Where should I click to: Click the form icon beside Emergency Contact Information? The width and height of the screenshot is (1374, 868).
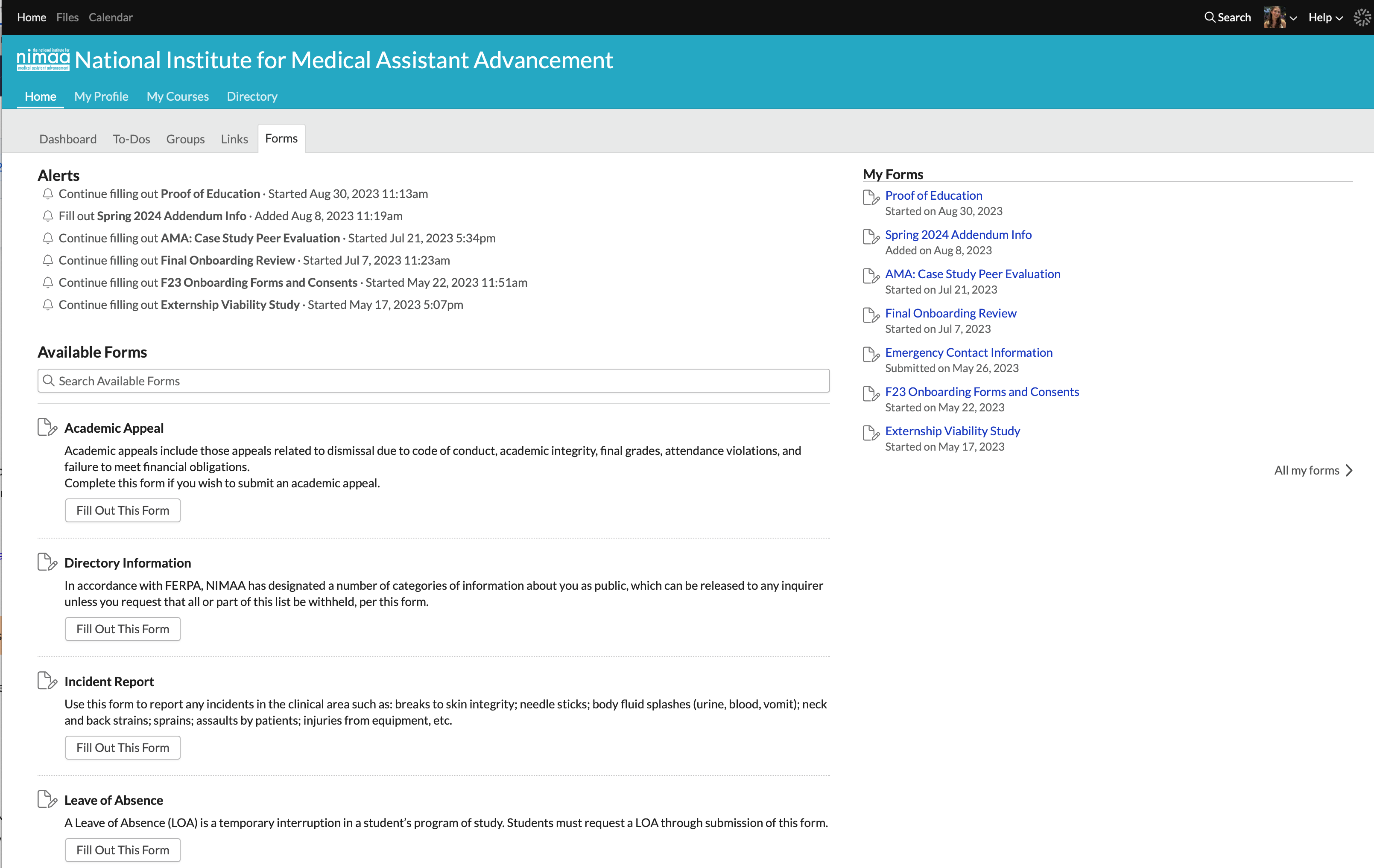(x=871, y=354)
